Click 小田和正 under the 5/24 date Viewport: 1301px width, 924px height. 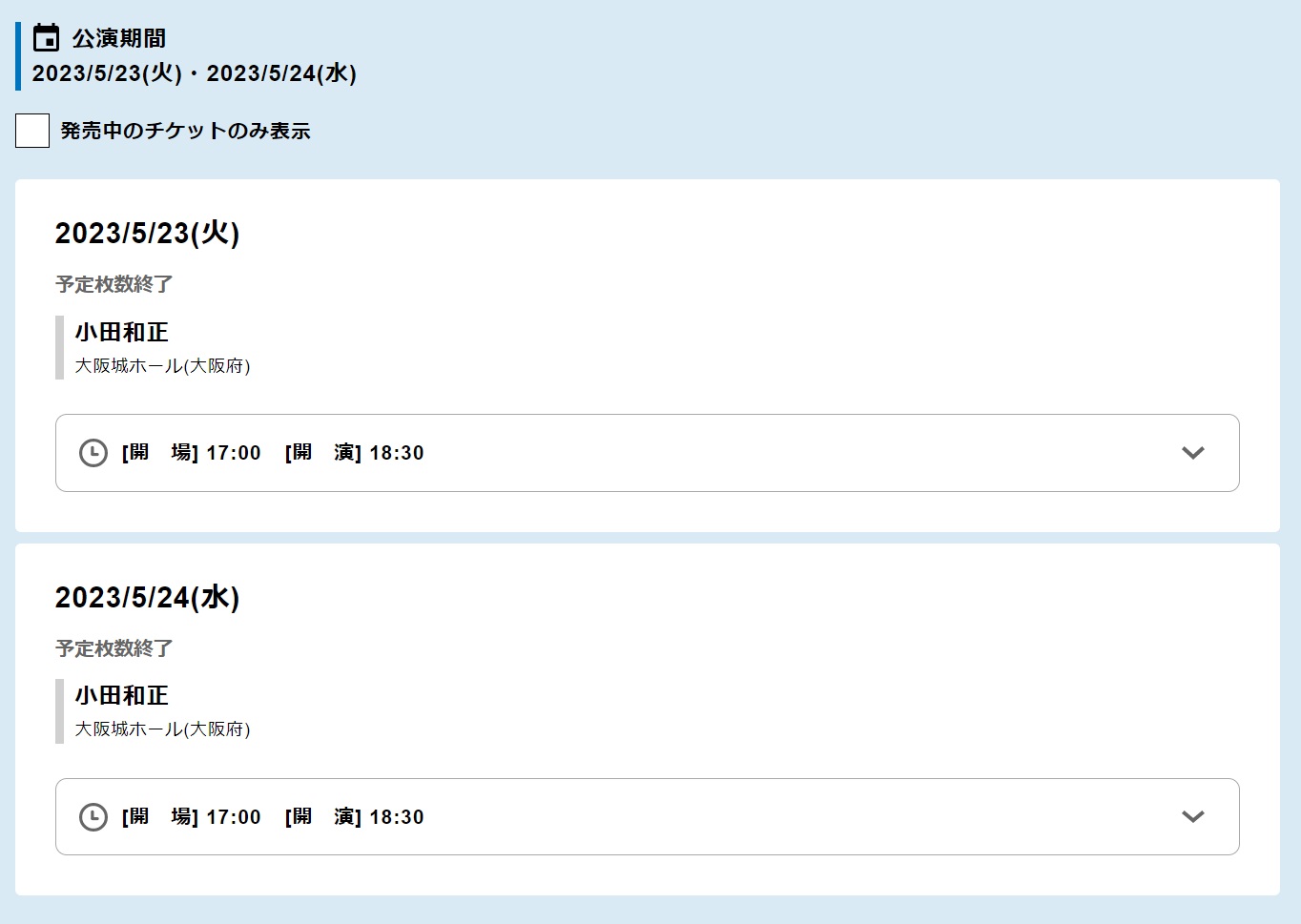[122, 695]
